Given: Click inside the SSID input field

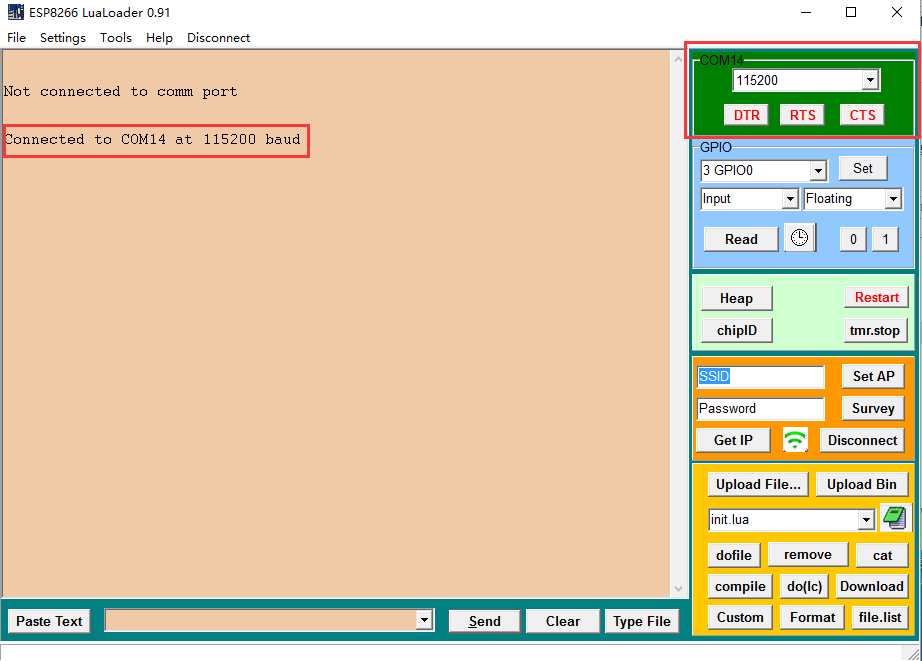Looking at the screenshot, I should coord(760,377).
